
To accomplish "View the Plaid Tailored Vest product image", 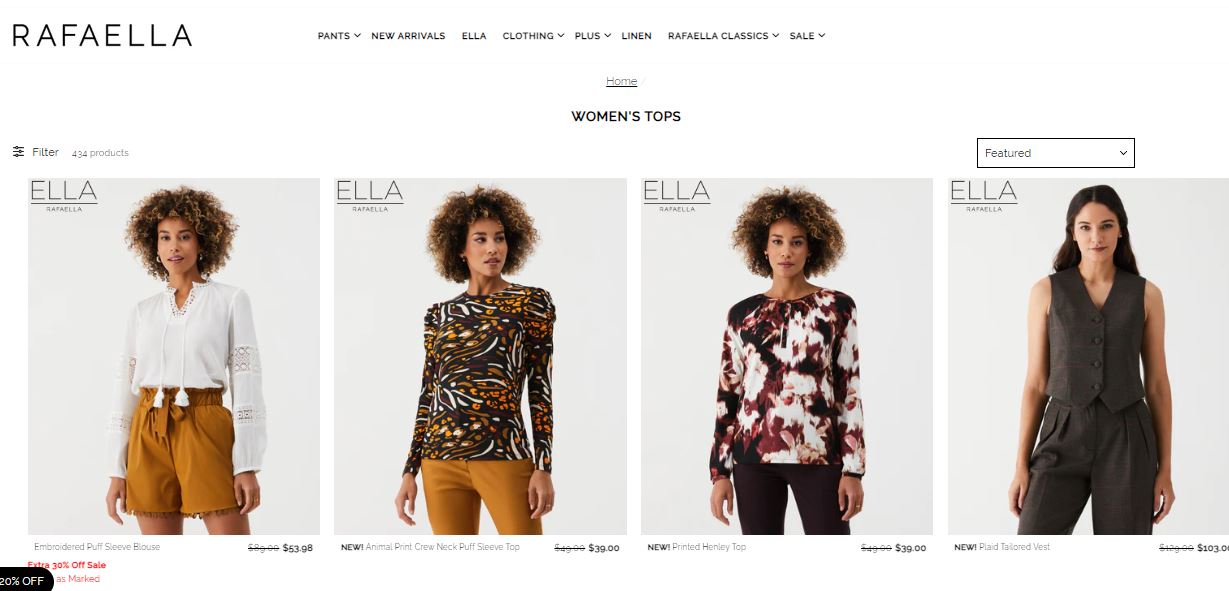I will pyautogui.click(x=1088, y=356).
